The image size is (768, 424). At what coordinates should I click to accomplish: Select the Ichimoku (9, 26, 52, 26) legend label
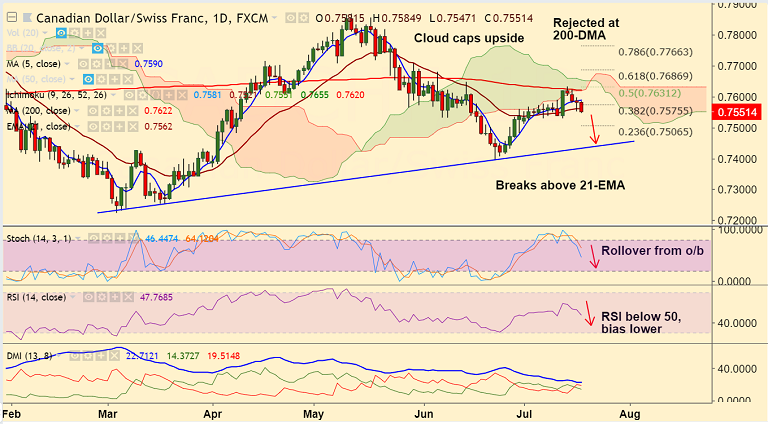[57, 95]
